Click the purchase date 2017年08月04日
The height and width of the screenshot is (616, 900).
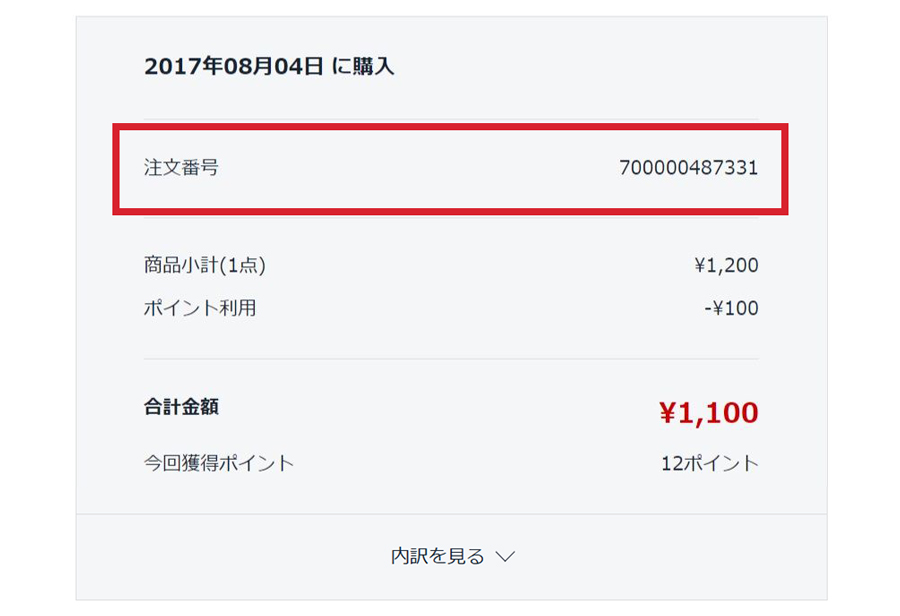[234, 67]
